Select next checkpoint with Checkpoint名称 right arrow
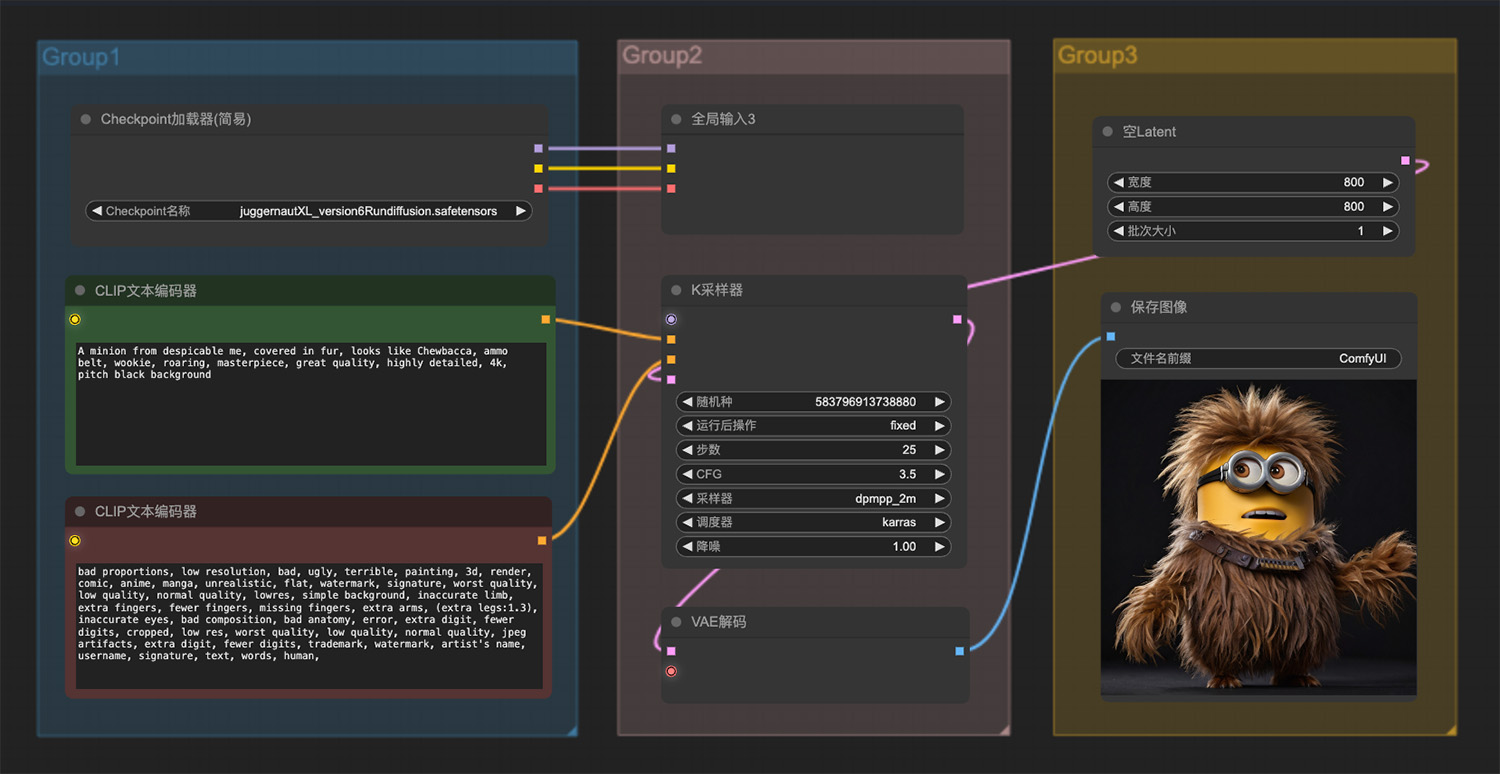Viewport: 1500px width, 774px height. [x=521, y=211]
